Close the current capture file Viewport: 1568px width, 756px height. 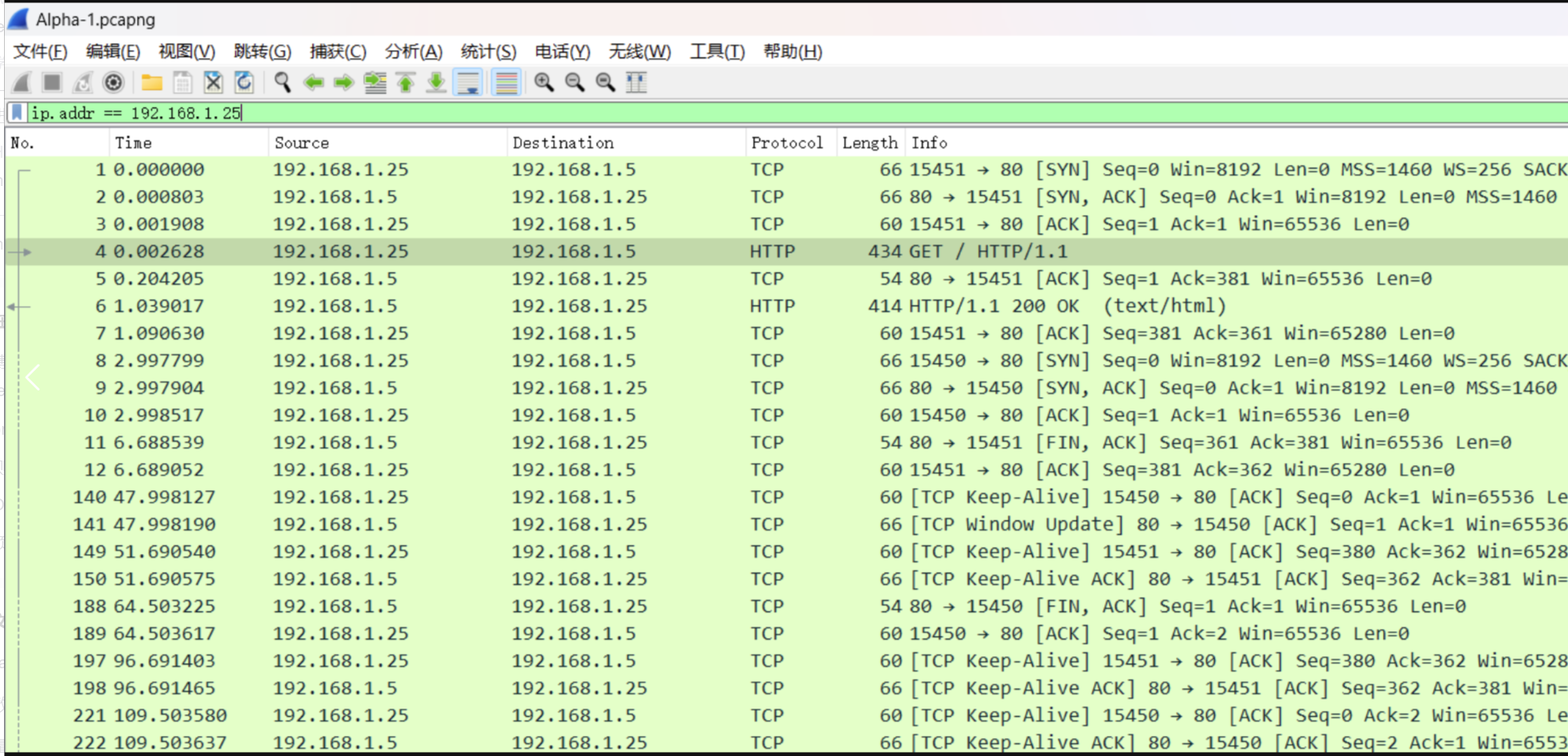(x=213, y=82)
